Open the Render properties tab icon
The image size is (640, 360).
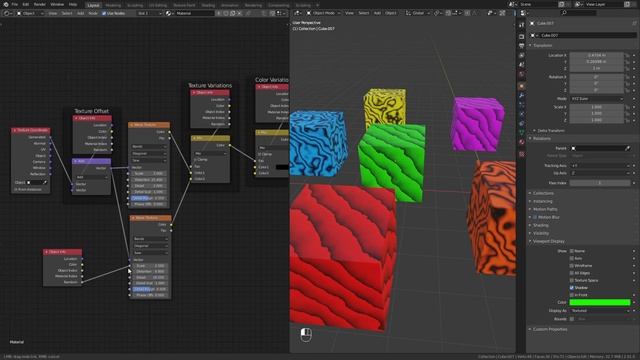pyautogui.click(x=521, y=36)
